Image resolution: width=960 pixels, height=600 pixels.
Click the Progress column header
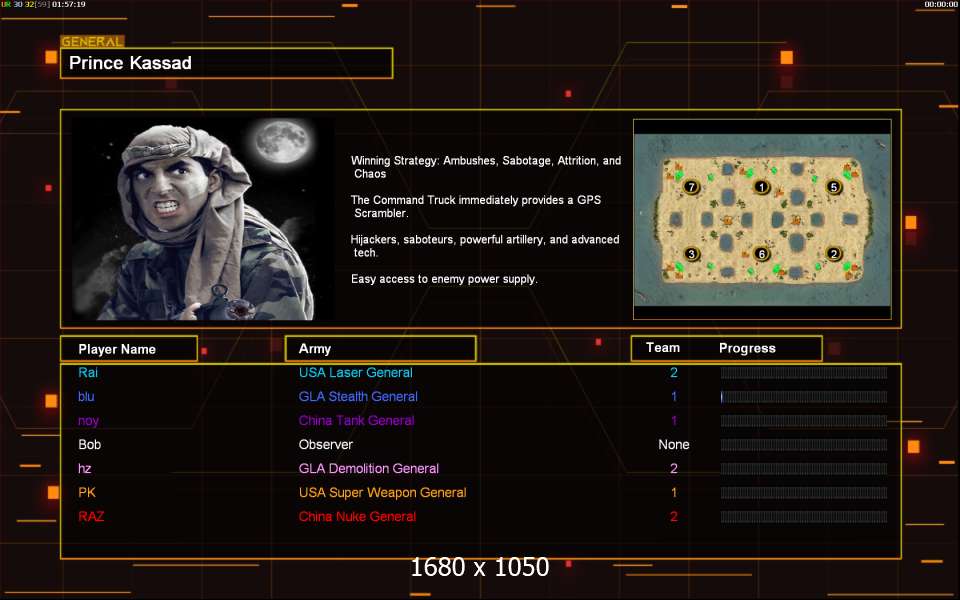tap(747, 348)
